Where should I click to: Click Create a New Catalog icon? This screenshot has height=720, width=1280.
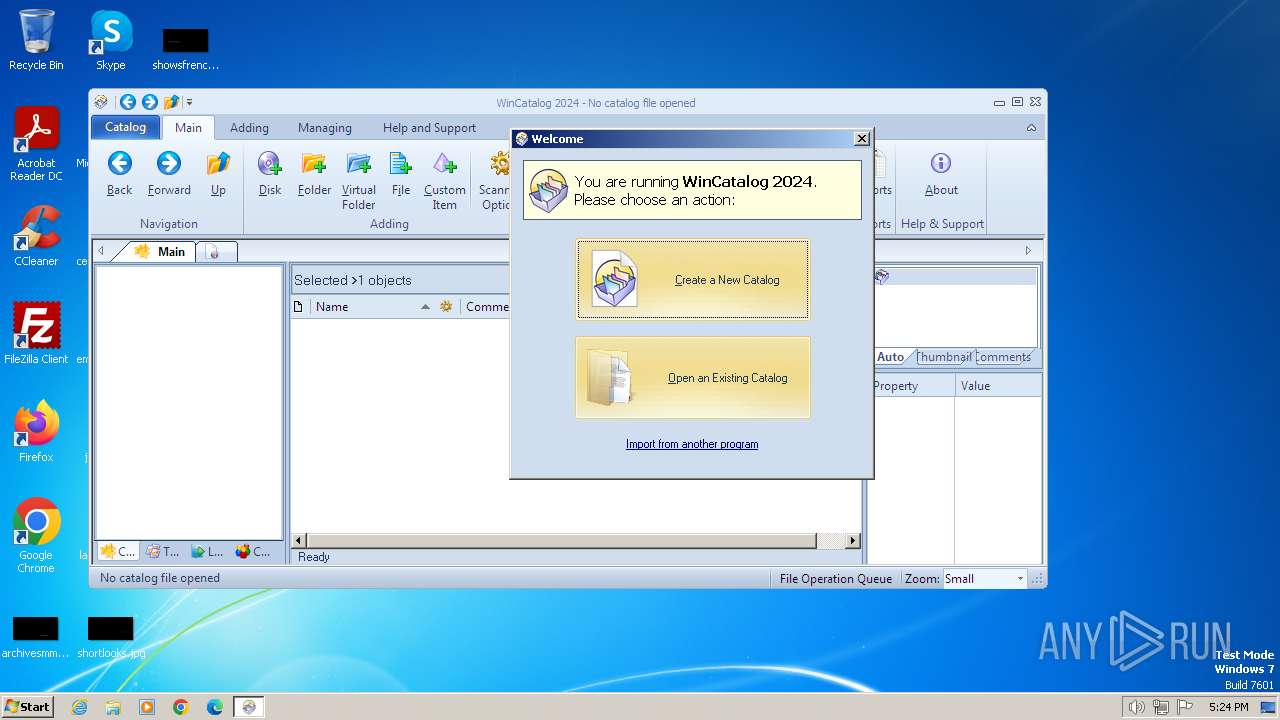pyautogui.click(x=614, y=279)
